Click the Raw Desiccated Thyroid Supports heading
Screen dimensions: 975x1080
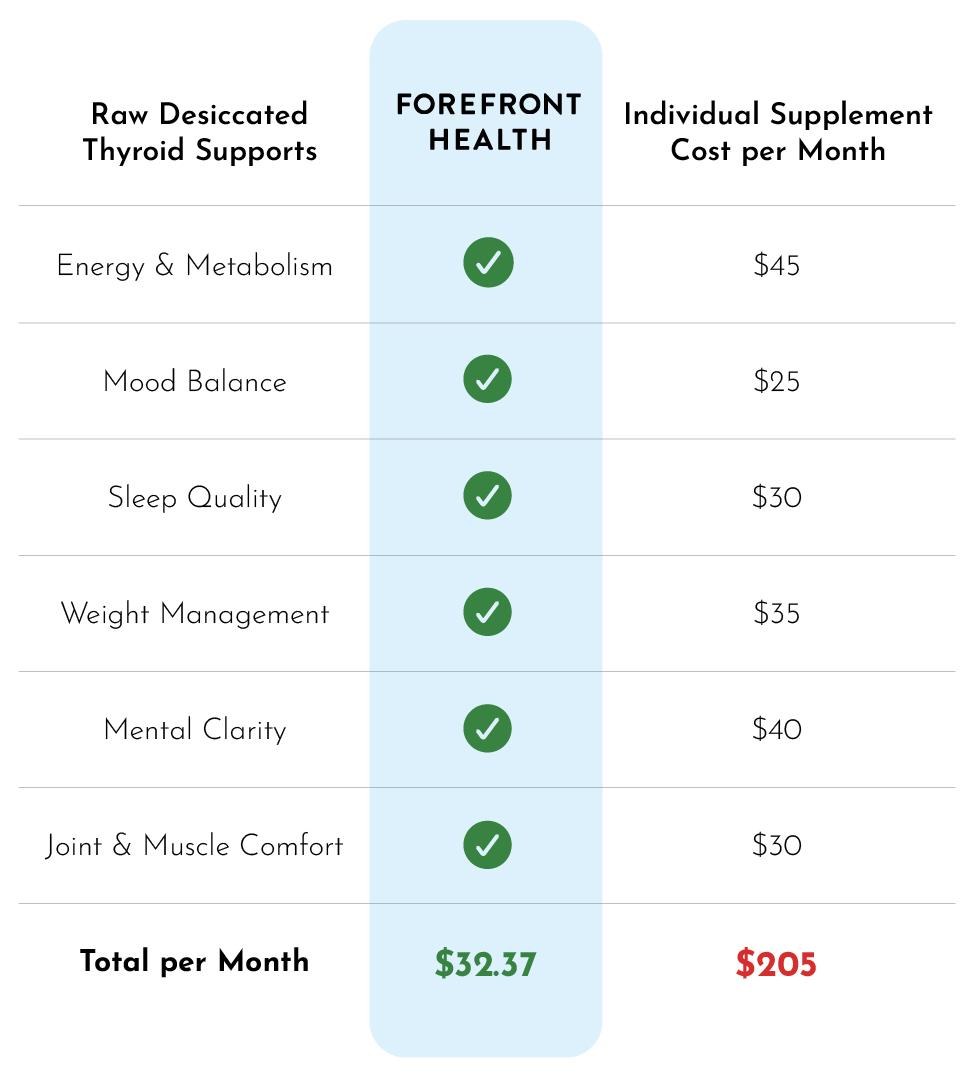coord(200,132)
